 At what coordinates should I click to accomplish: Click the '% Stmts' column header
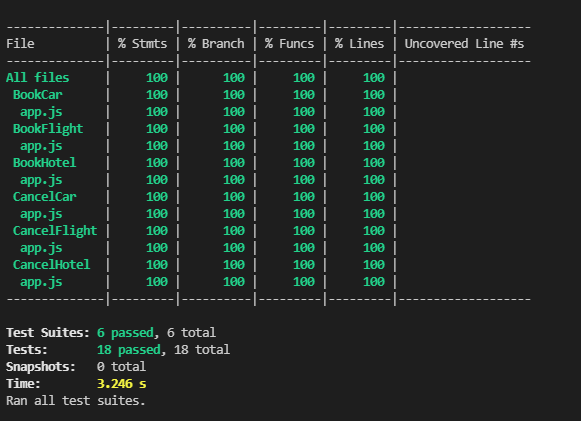tap(142, 44)
